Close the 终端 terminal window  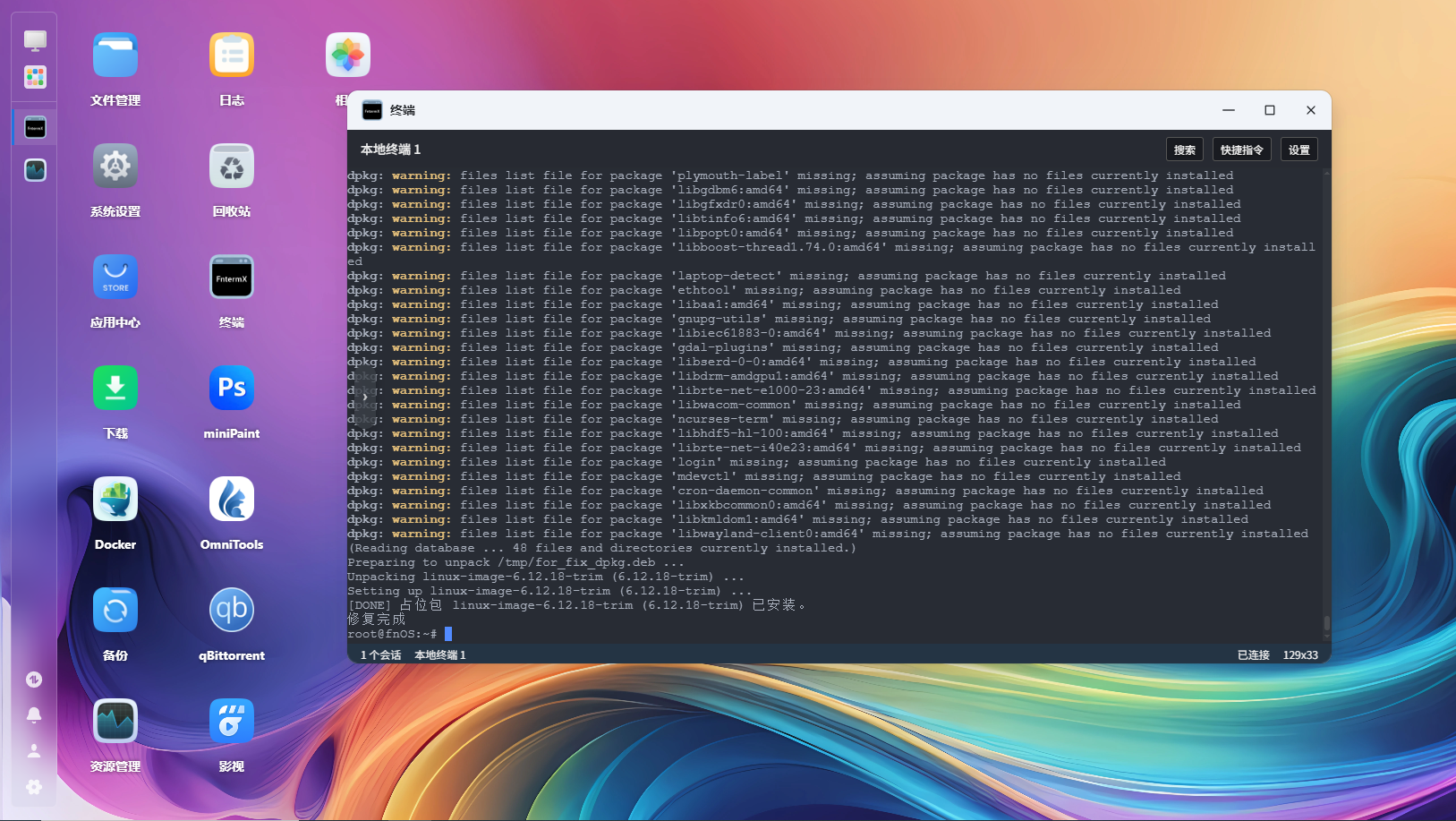coord(1311,110)
